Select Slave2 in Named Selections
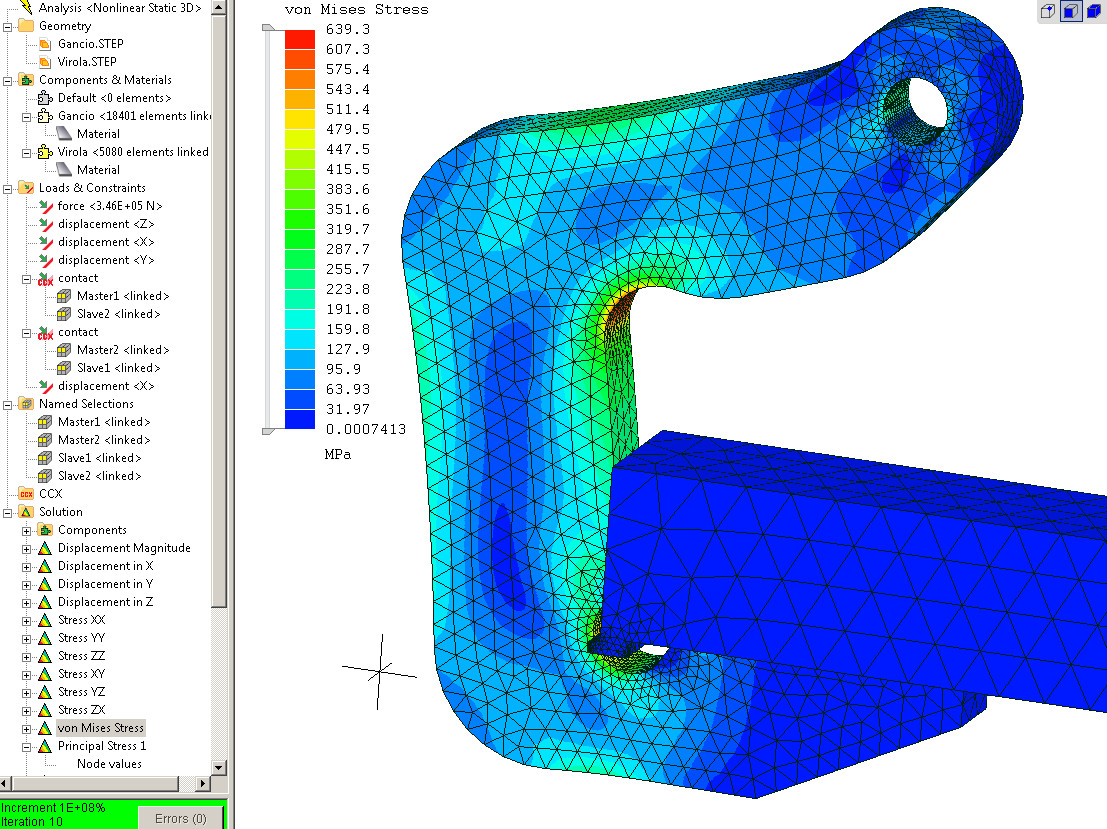 (x=100, y=476)
